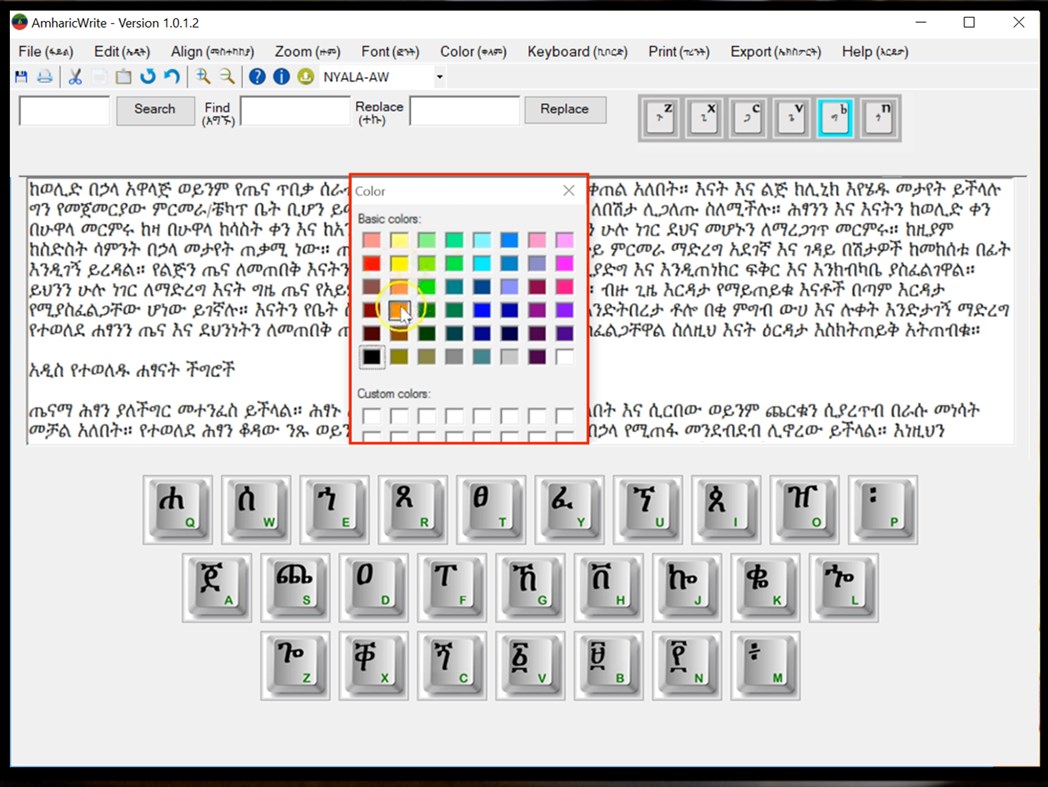The height and width of the screenshot is (787, 1048).
Task: Open the Export menu
Action: (x=777, y=51)
